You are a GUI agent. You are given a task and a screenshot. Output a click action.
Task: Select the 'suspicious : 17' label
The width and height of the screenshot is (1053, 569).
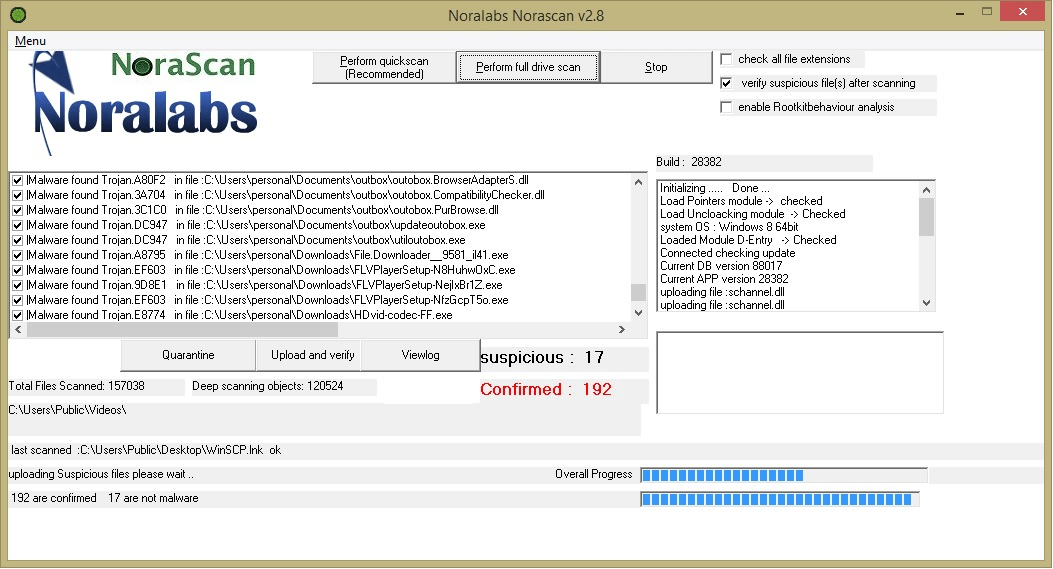[542, 357]
